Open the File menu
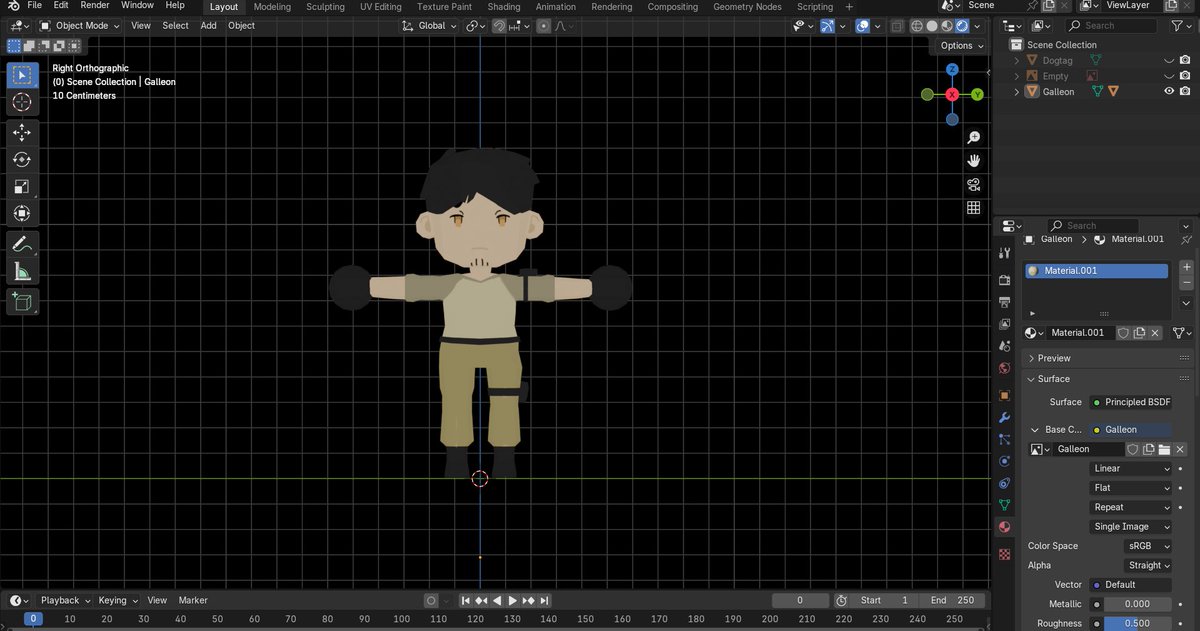 pos(34,6)
